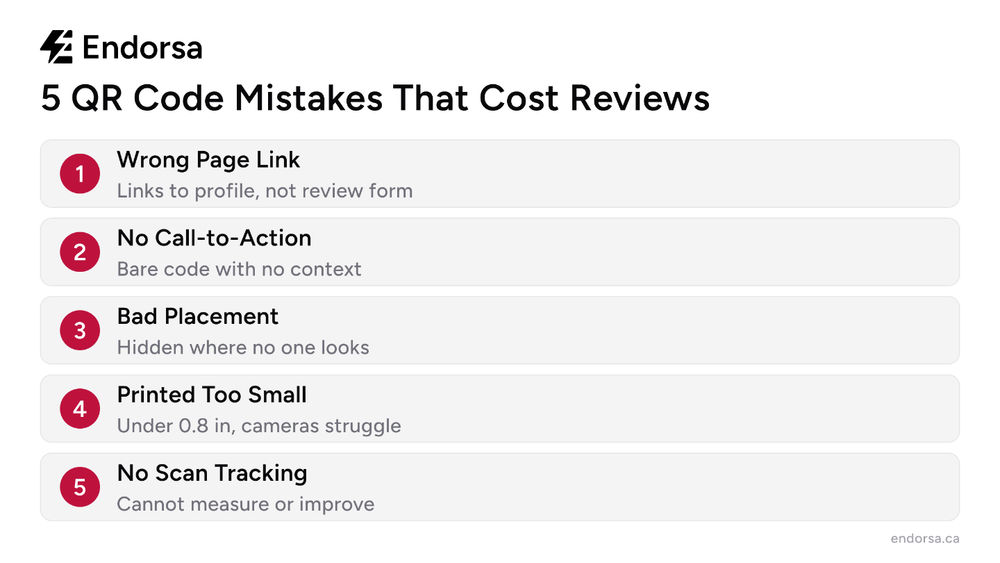
Task: Click the red number 5 circle badge
Action: pyautogui.click(x=80, y=487)
